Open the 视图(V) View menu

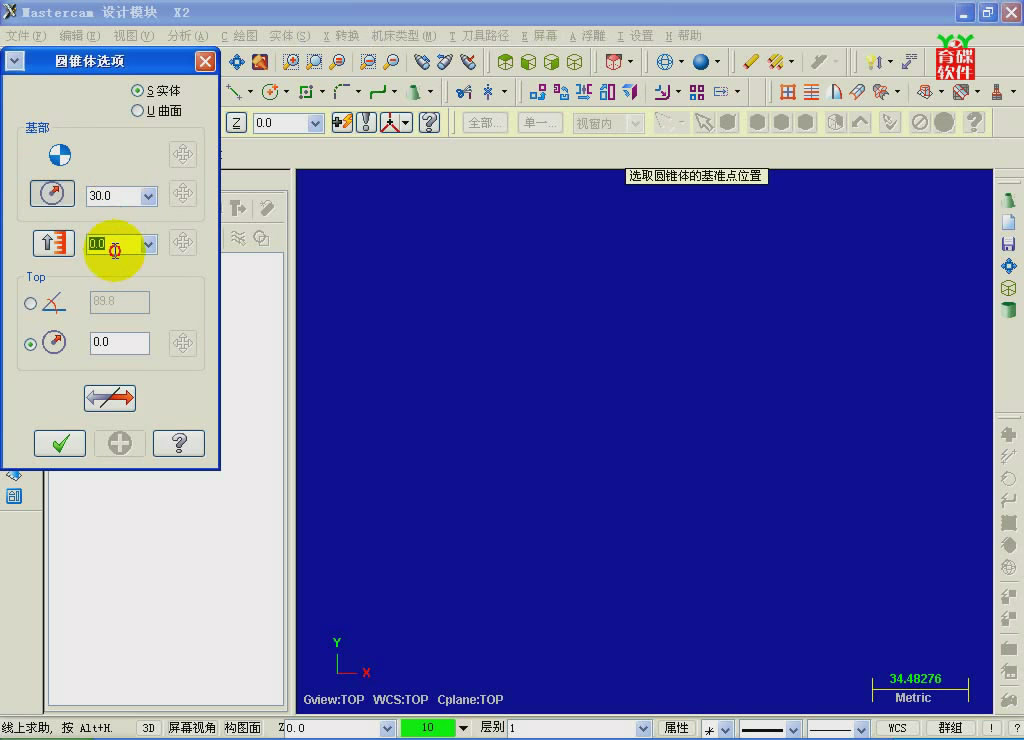[133, 35]
